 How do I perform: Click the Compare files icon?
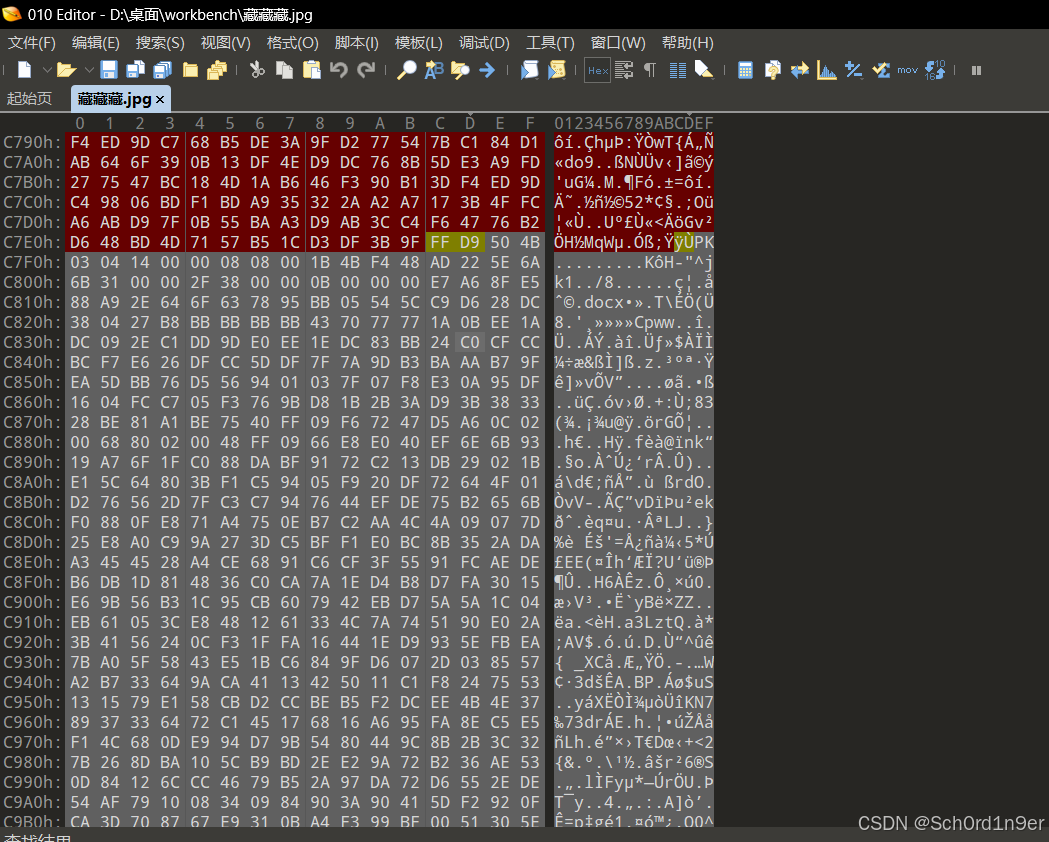tap(773, 70)
